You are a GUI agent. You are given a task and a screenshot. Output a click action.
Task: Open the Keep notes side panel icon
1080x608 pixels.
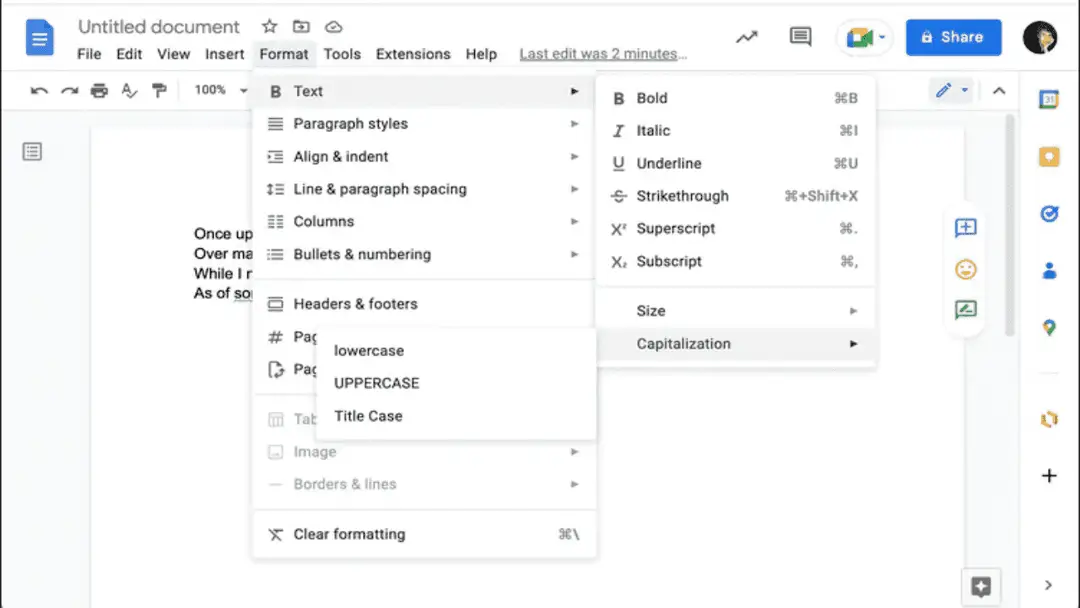click(x=1049, y=157)
